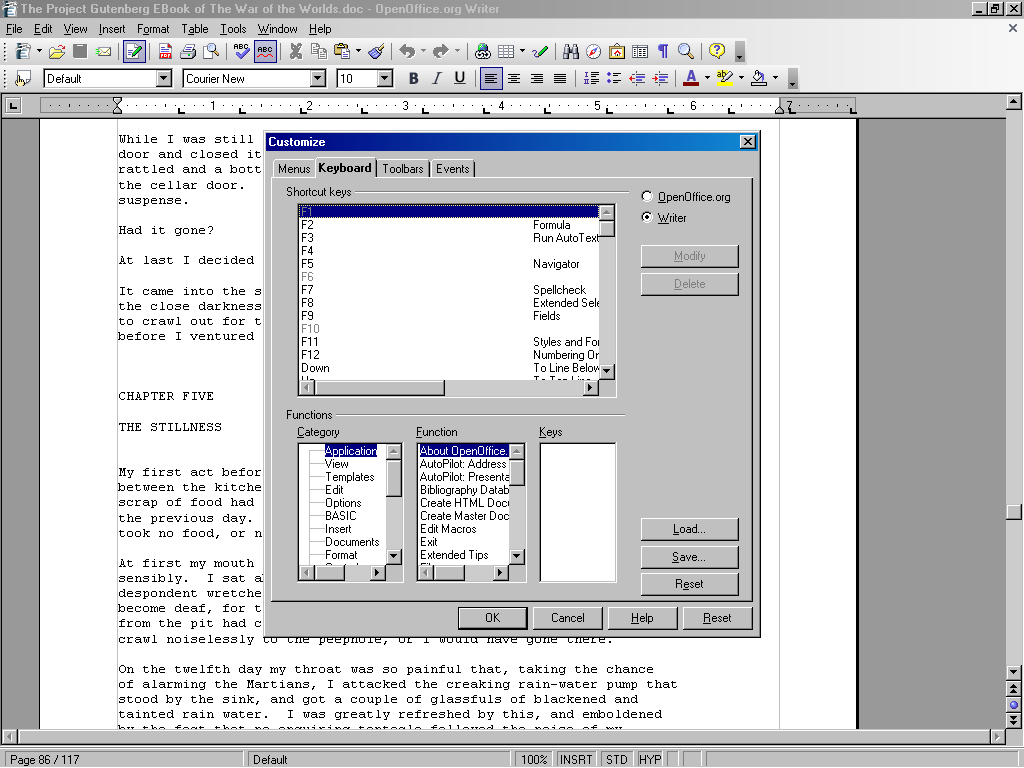This screenshot has width=1024, height=768.
Task: Click the Print icon in the toolbar
Action: click(x=187, y=51)
